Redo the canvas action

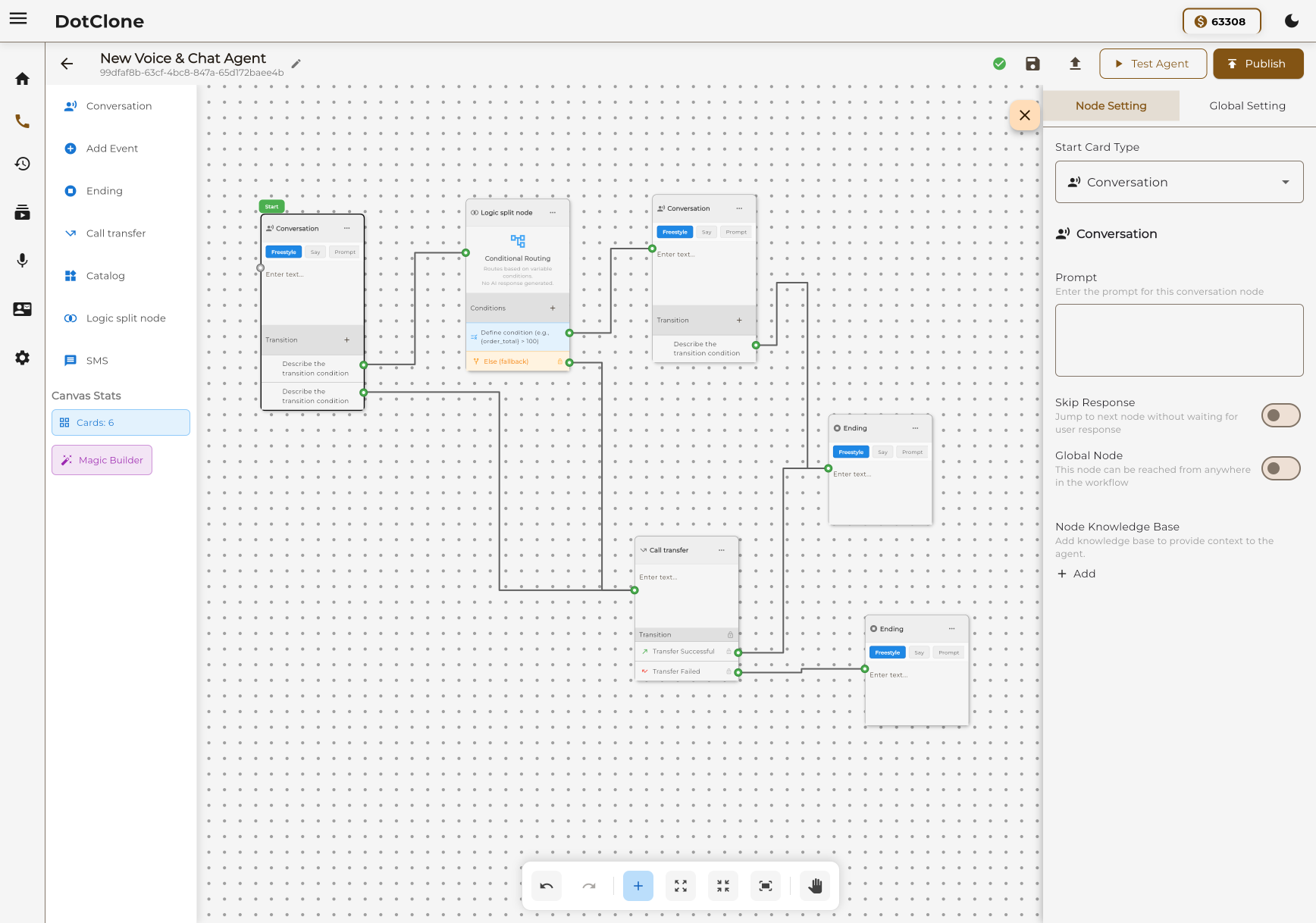[x=589, y=886]
